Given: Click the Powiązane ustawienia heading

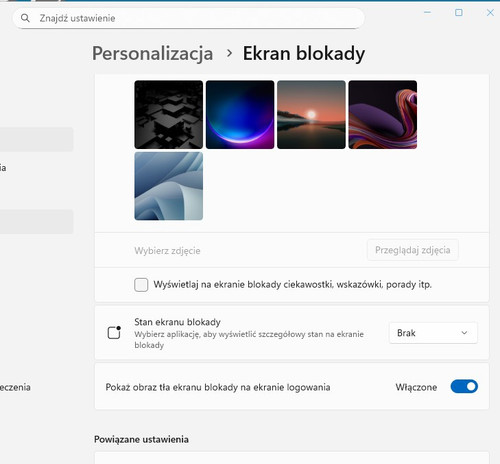Looking at the screenshot, I should point(141,439).
